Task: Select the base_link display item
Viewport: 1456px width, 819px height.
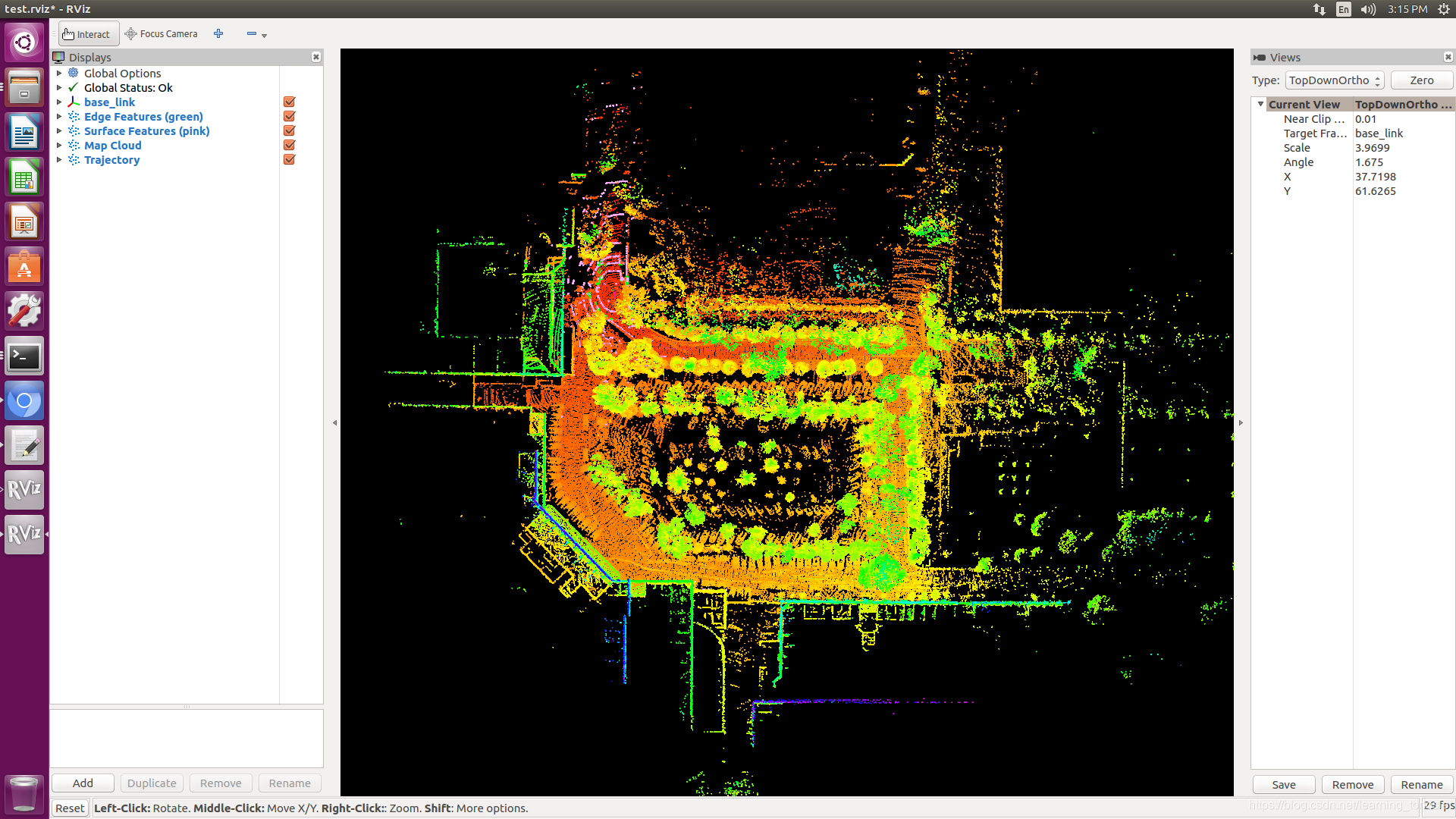Action: [x=109, y=102]
